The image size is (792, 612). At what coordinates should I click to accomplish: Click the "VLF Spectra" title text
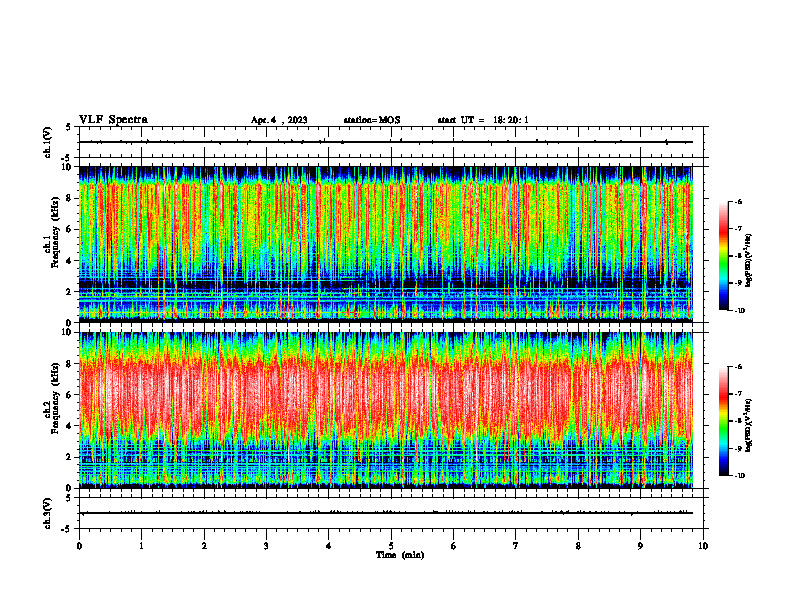click(113, 120)
